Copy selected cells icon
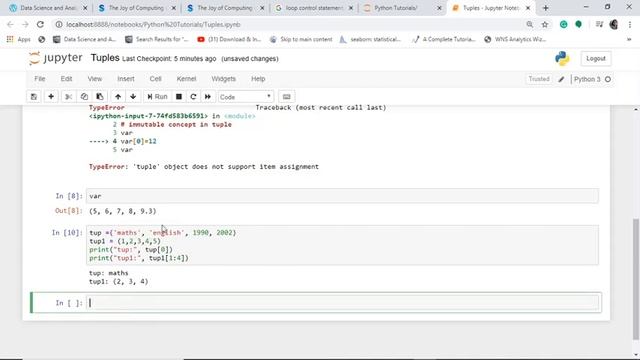The height and width of the screenshot is (360, 640). [x=84, y=97]
